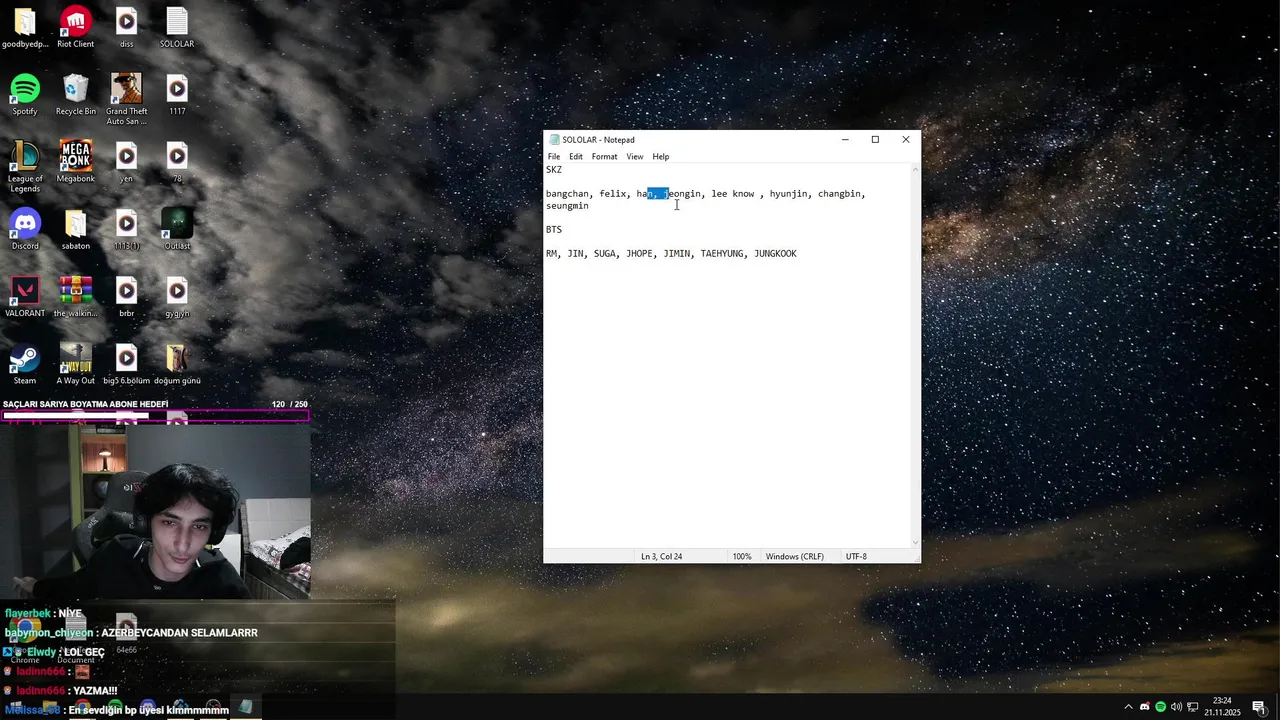Click the word 'hyunjin'

coord(788,194)
